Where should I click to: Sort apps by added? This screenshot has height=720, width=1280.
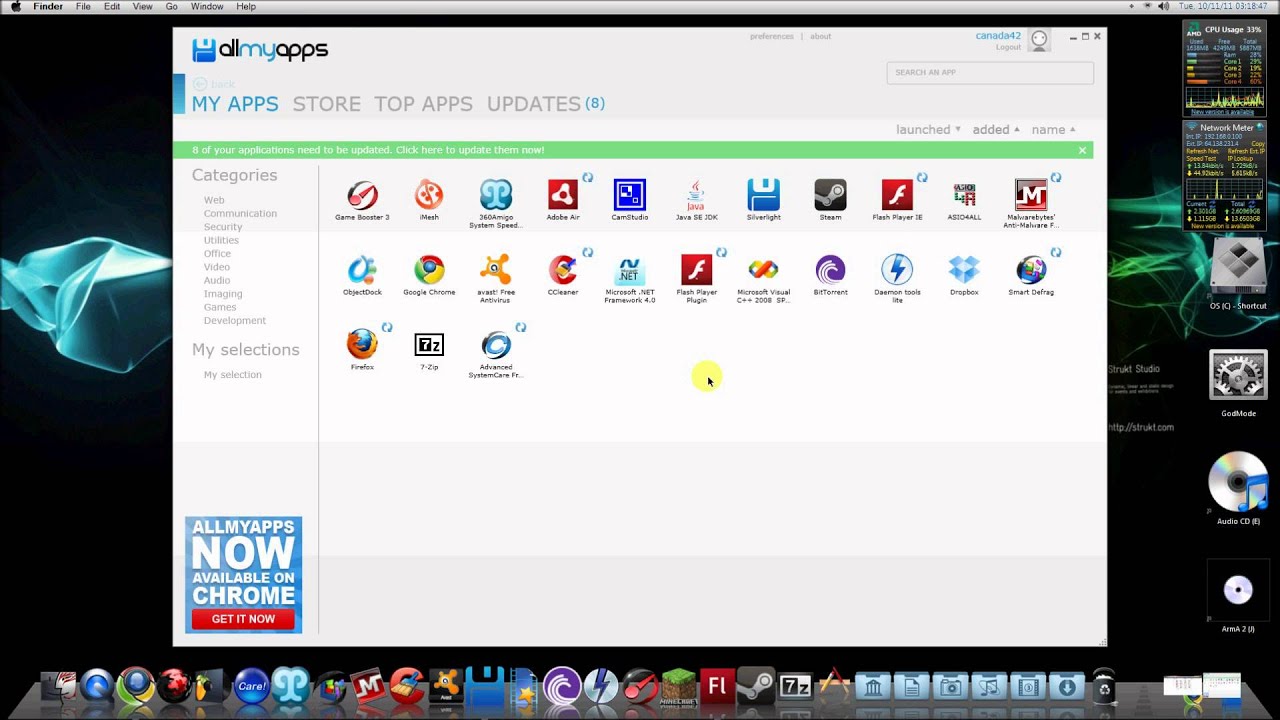(996, 129)
